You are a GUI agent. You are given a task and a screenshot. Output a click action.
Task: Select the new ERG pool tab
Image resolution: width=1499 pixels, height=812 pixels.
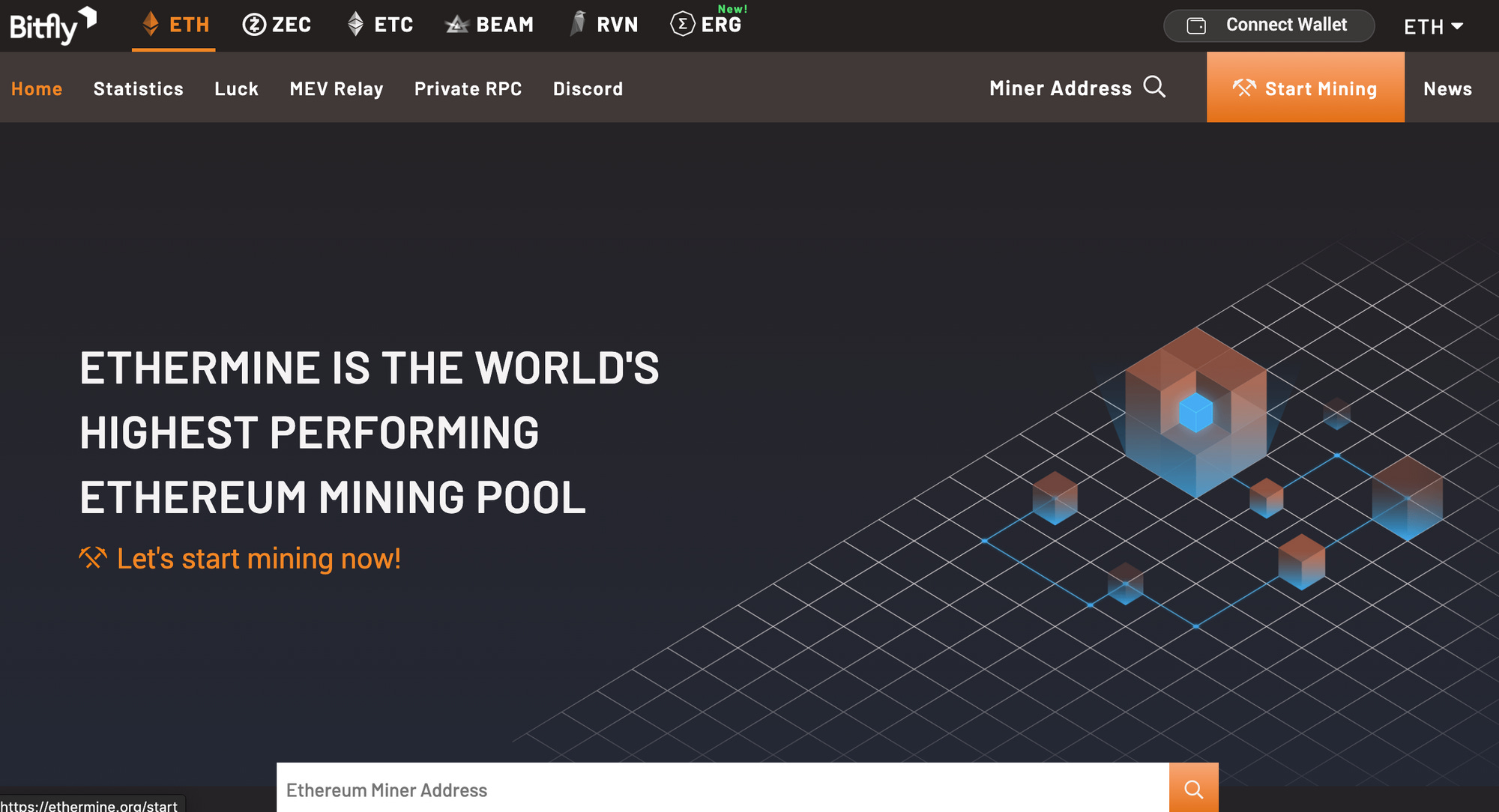click(x=708, y=22)
